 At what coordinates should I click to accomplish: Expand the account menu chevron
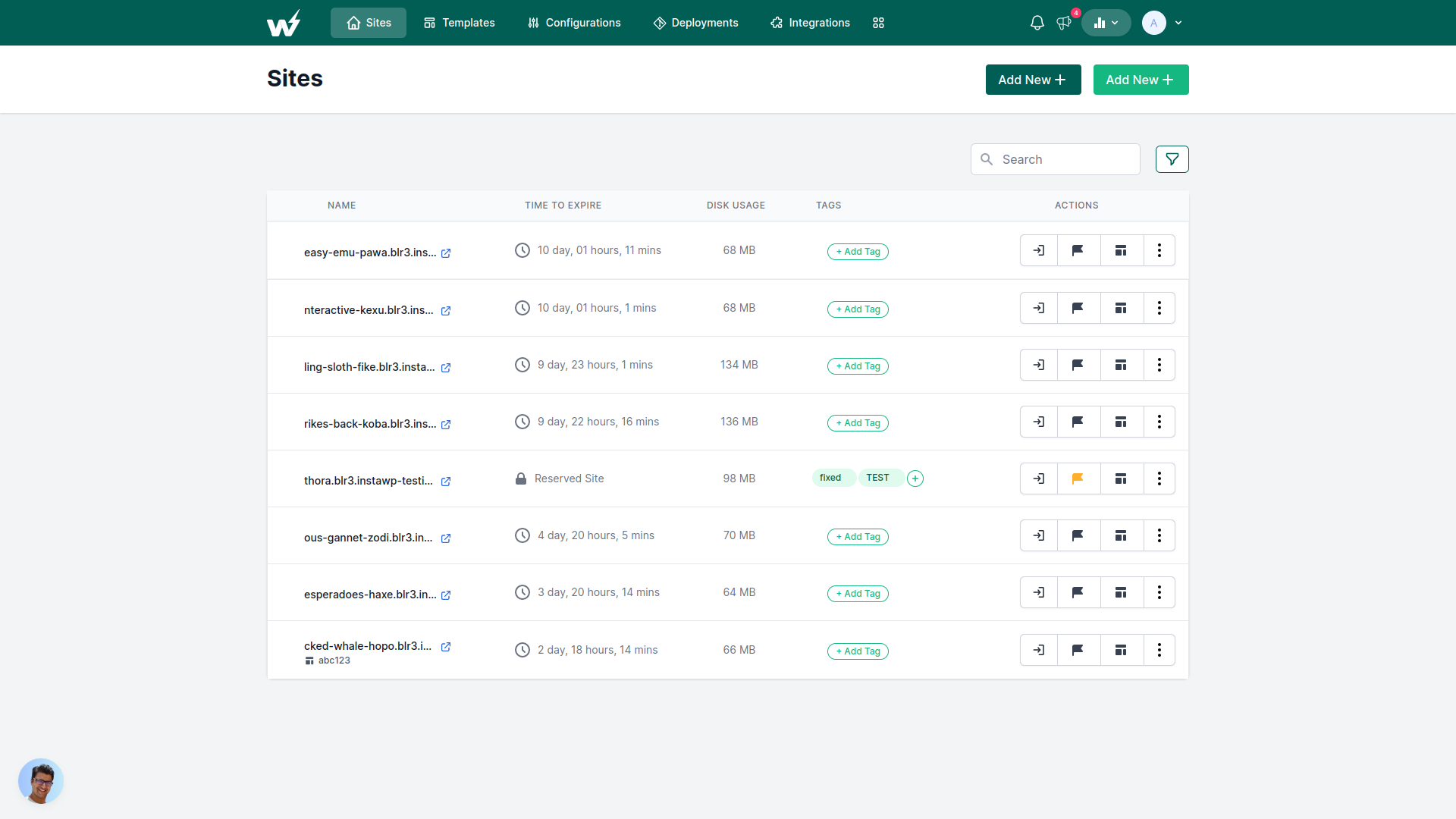[x=1178, y=23]
